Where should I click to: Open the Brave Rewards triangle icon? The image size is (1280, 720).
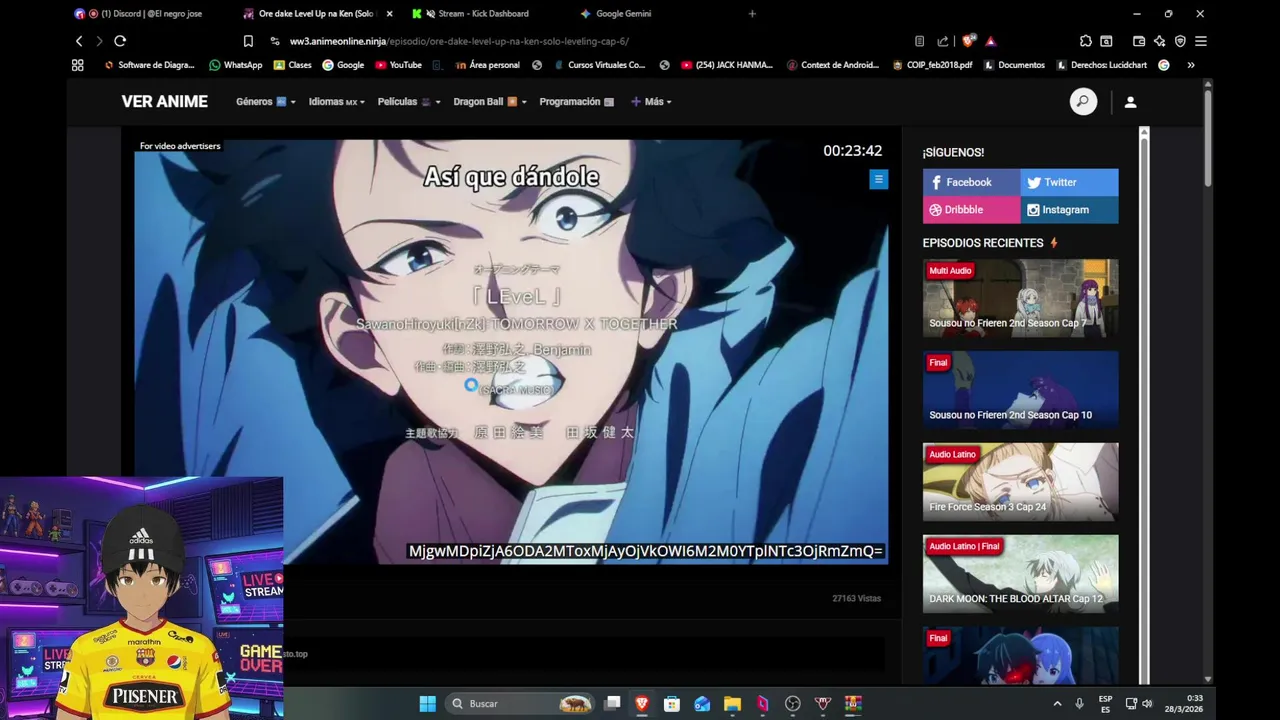(x=990, y=41)
